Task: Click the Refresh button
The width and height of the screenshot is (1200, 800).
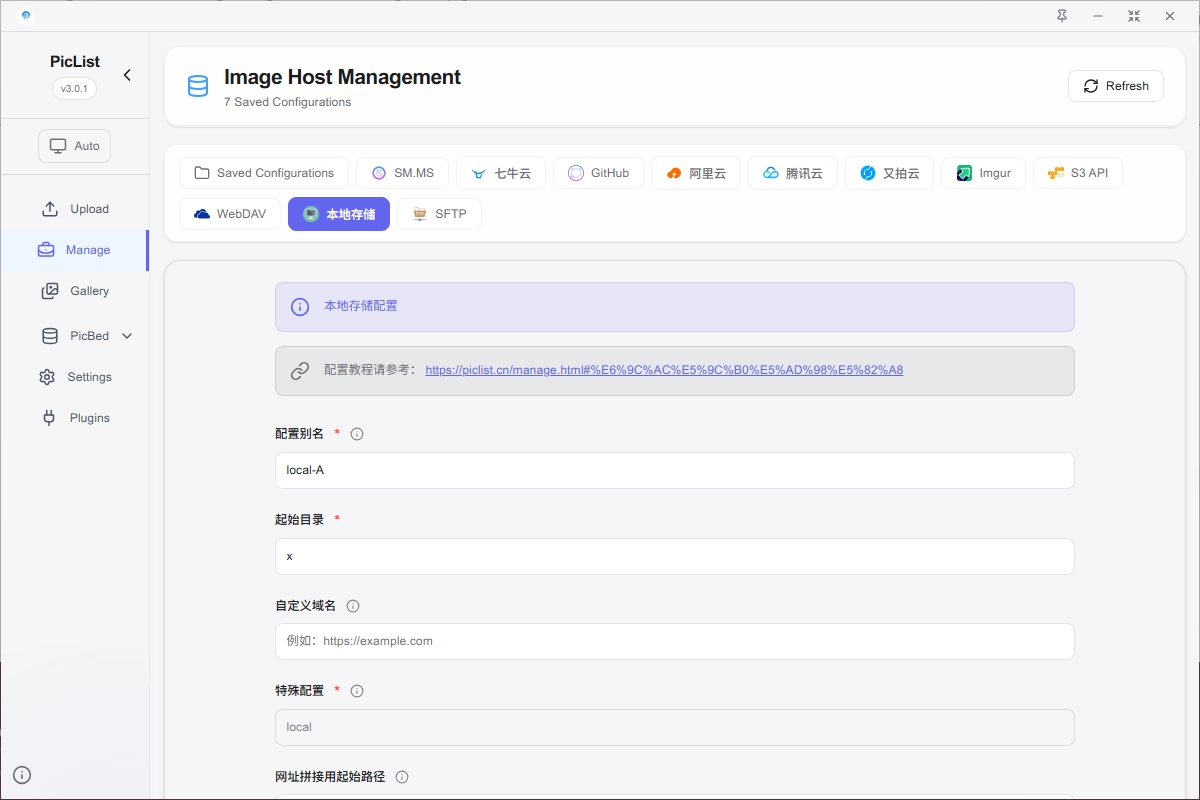Action: [1115, 86]
